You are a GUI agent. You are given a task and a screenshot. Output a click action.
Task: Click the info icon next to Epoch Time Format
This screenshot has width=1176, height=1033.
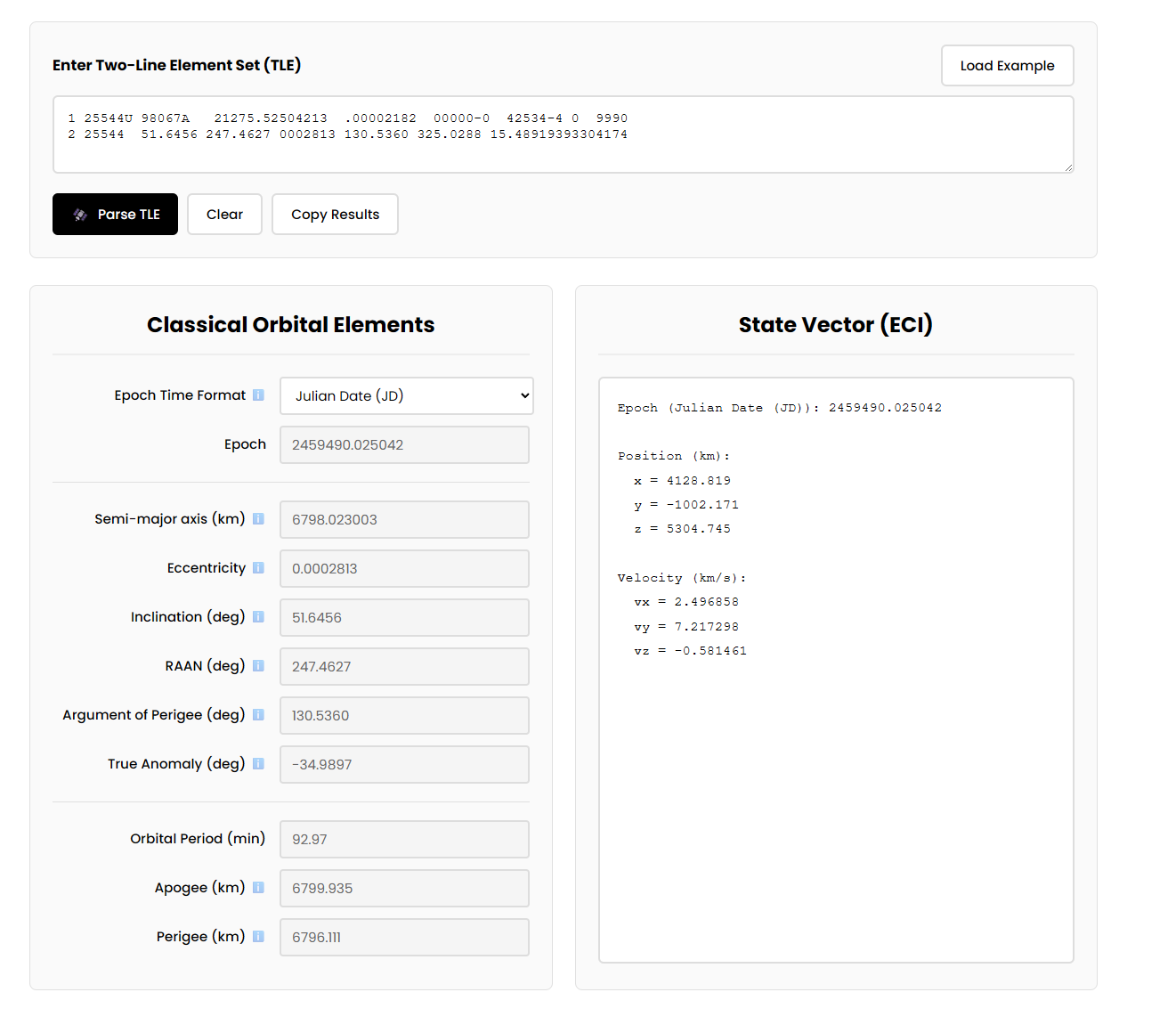click(x=258, y=394)
